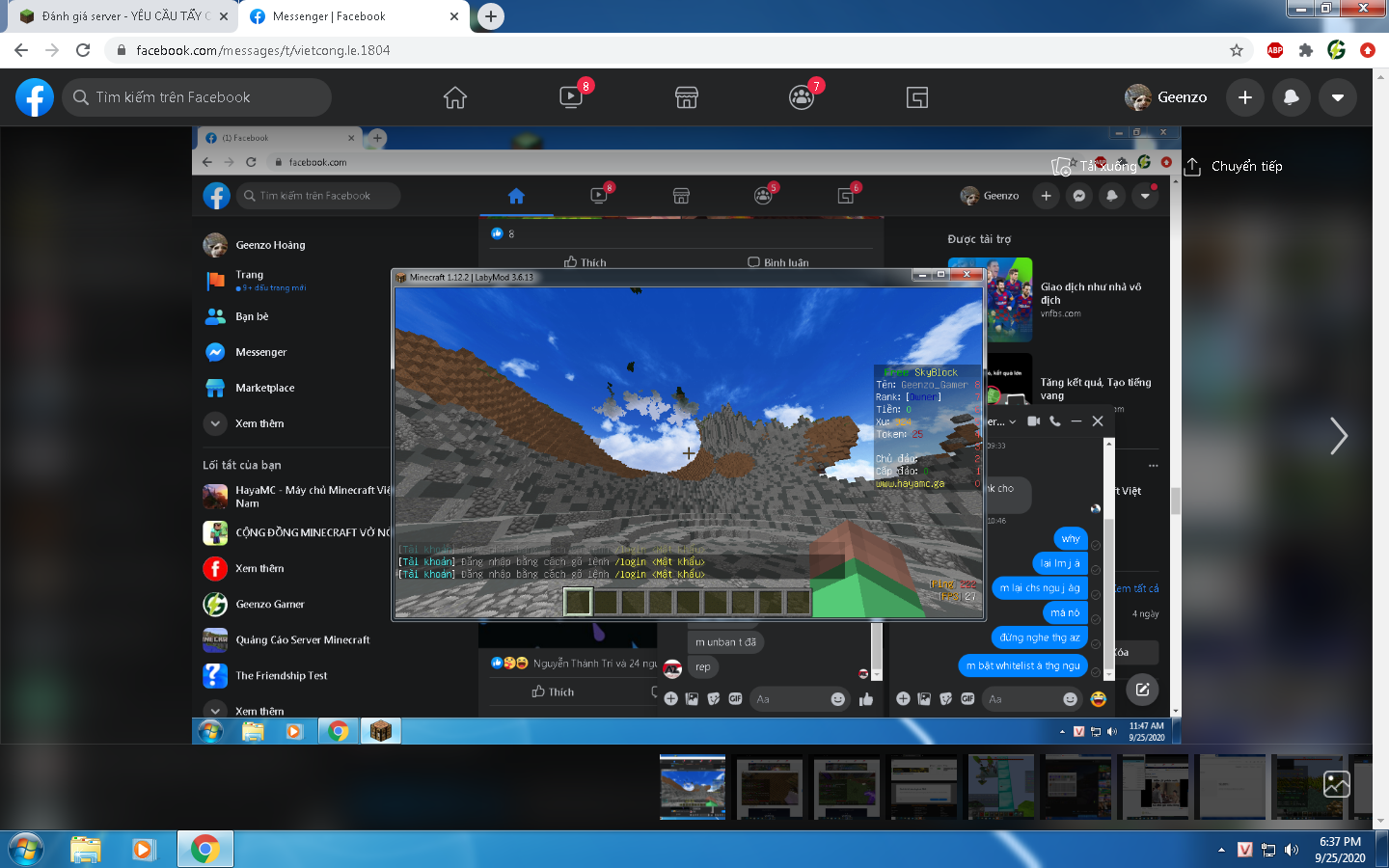This screenshot has width=1389, height=868.
Task: Open the Create plus menu beside Geenzo
Action: tap(1245, 97)
